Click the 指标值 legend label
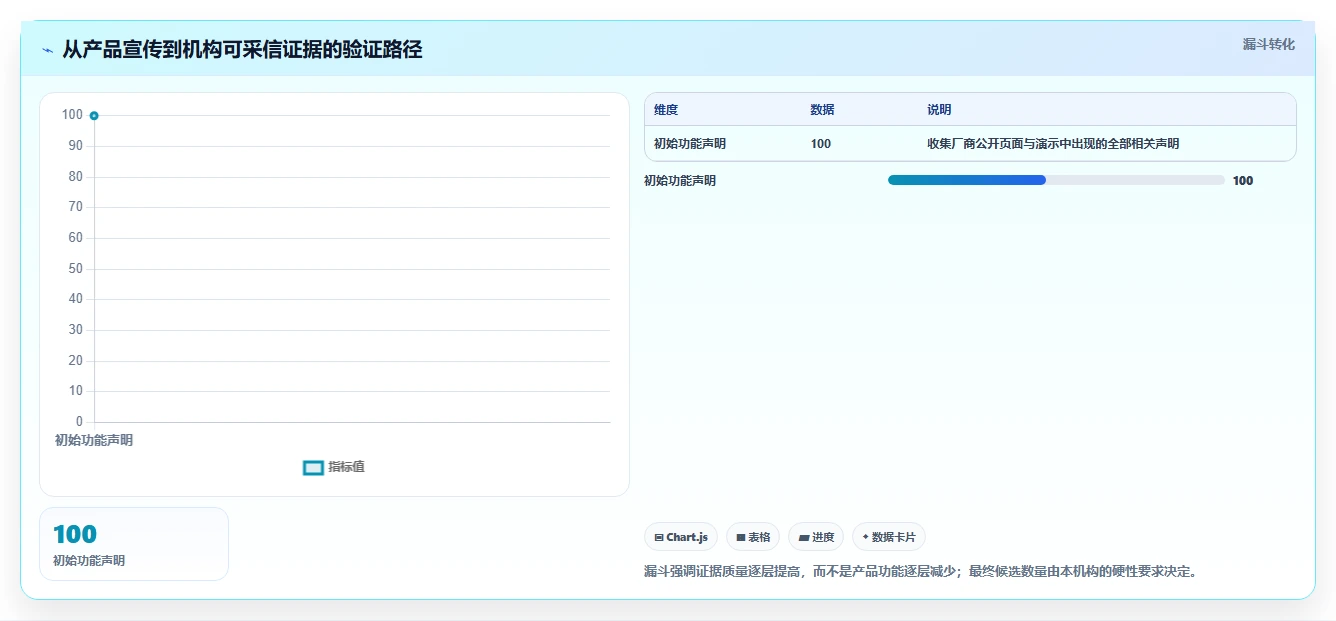Screen dimensions: 1336x621 click(347, 467)
